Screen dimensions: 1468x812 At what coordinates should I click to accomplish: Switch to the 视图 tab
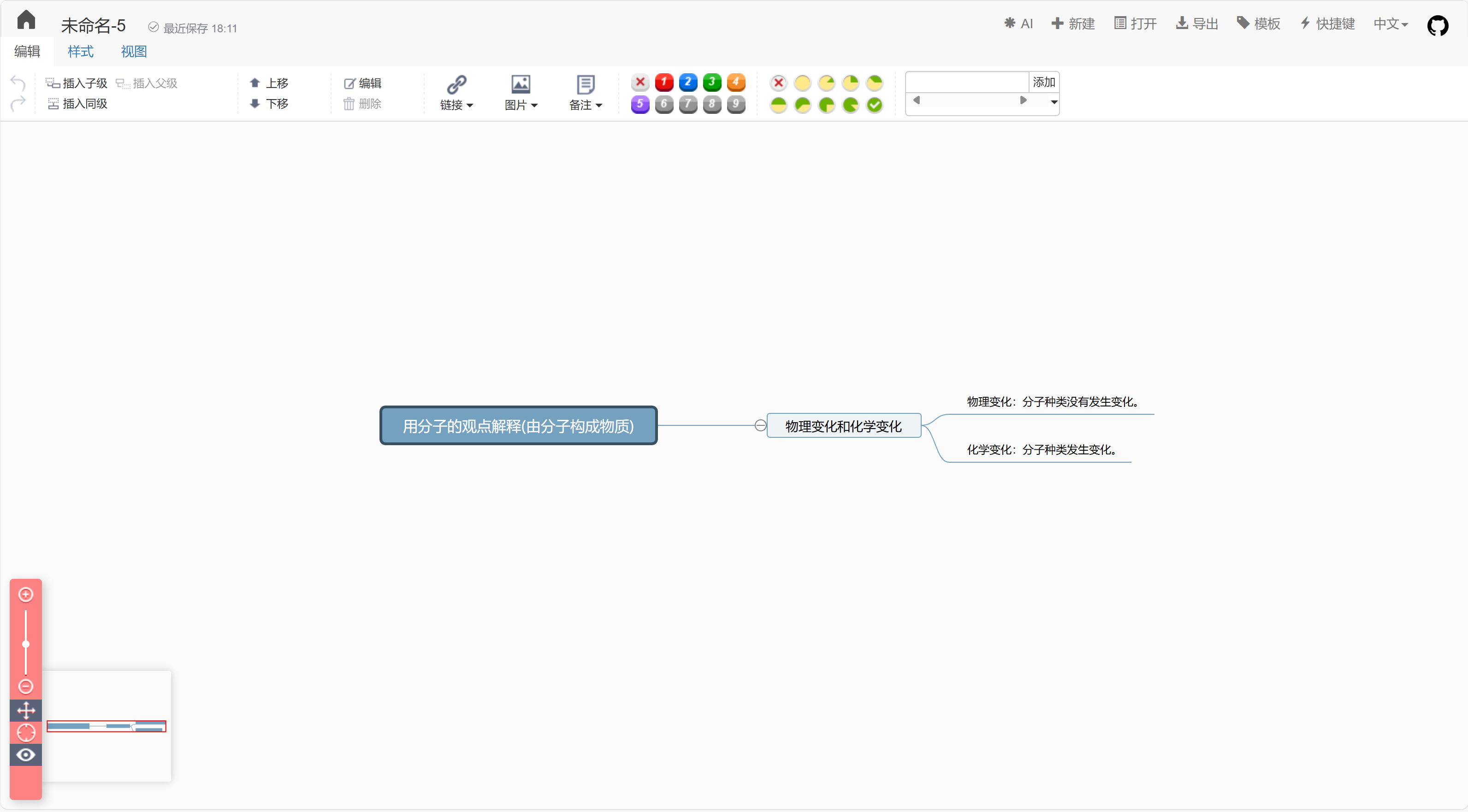tap(133, 51)
